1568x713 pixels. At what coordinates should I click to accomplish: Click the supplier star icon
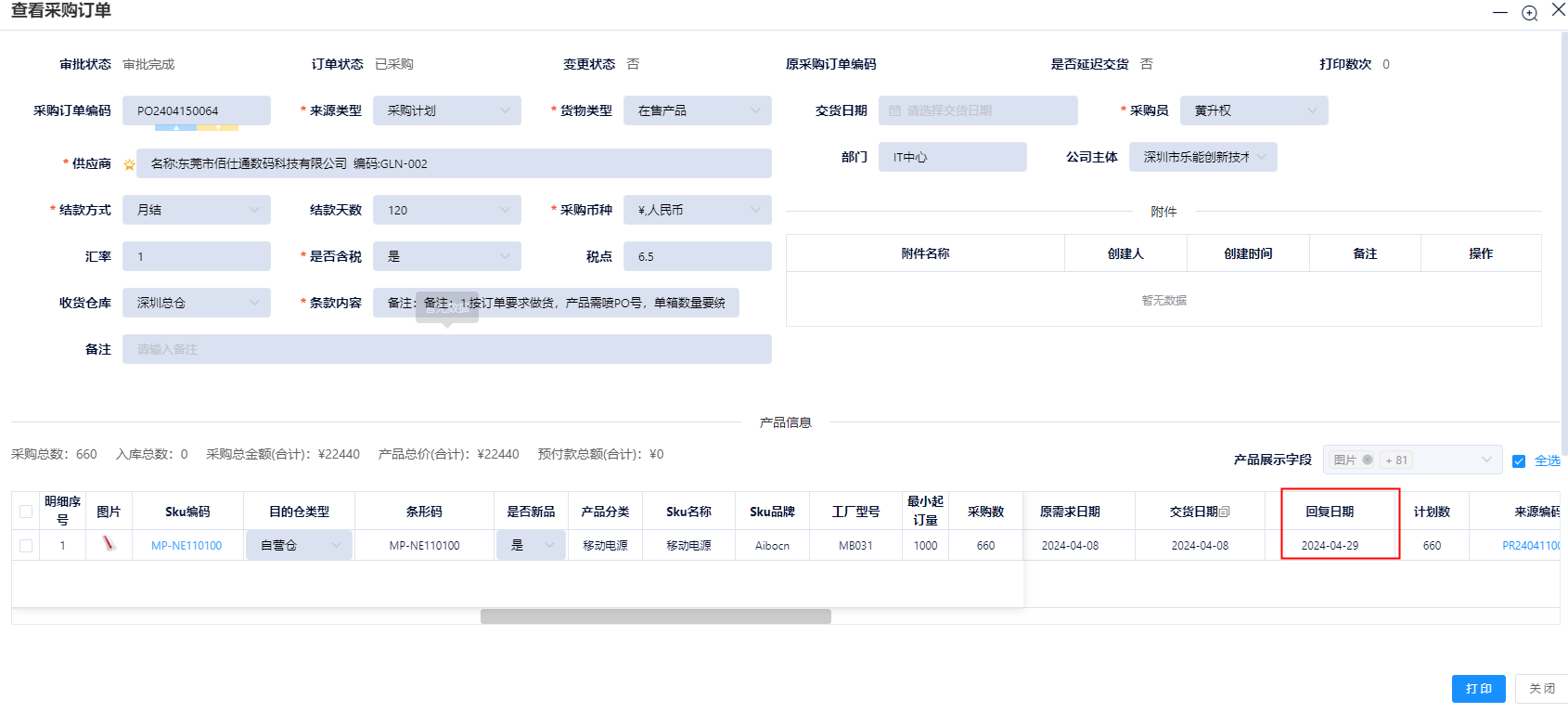click(129, 164)
